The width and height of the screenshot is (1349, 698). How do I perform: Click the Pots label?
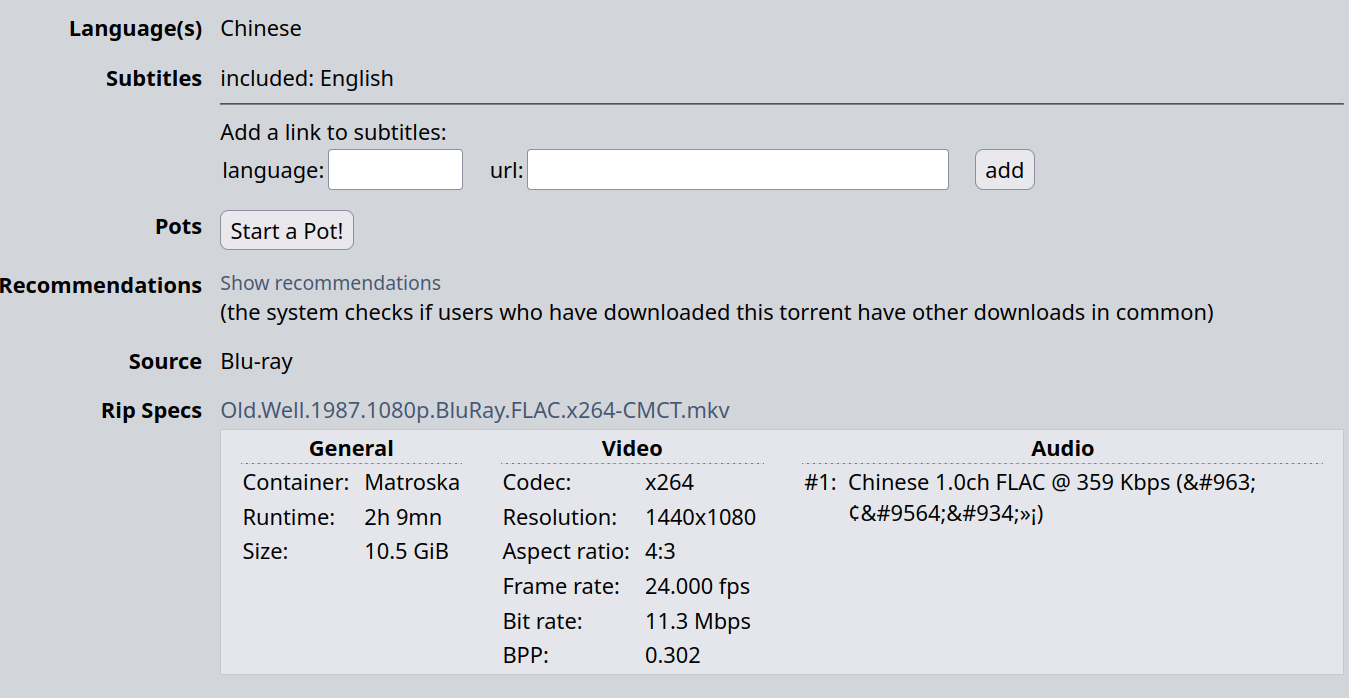179,227
